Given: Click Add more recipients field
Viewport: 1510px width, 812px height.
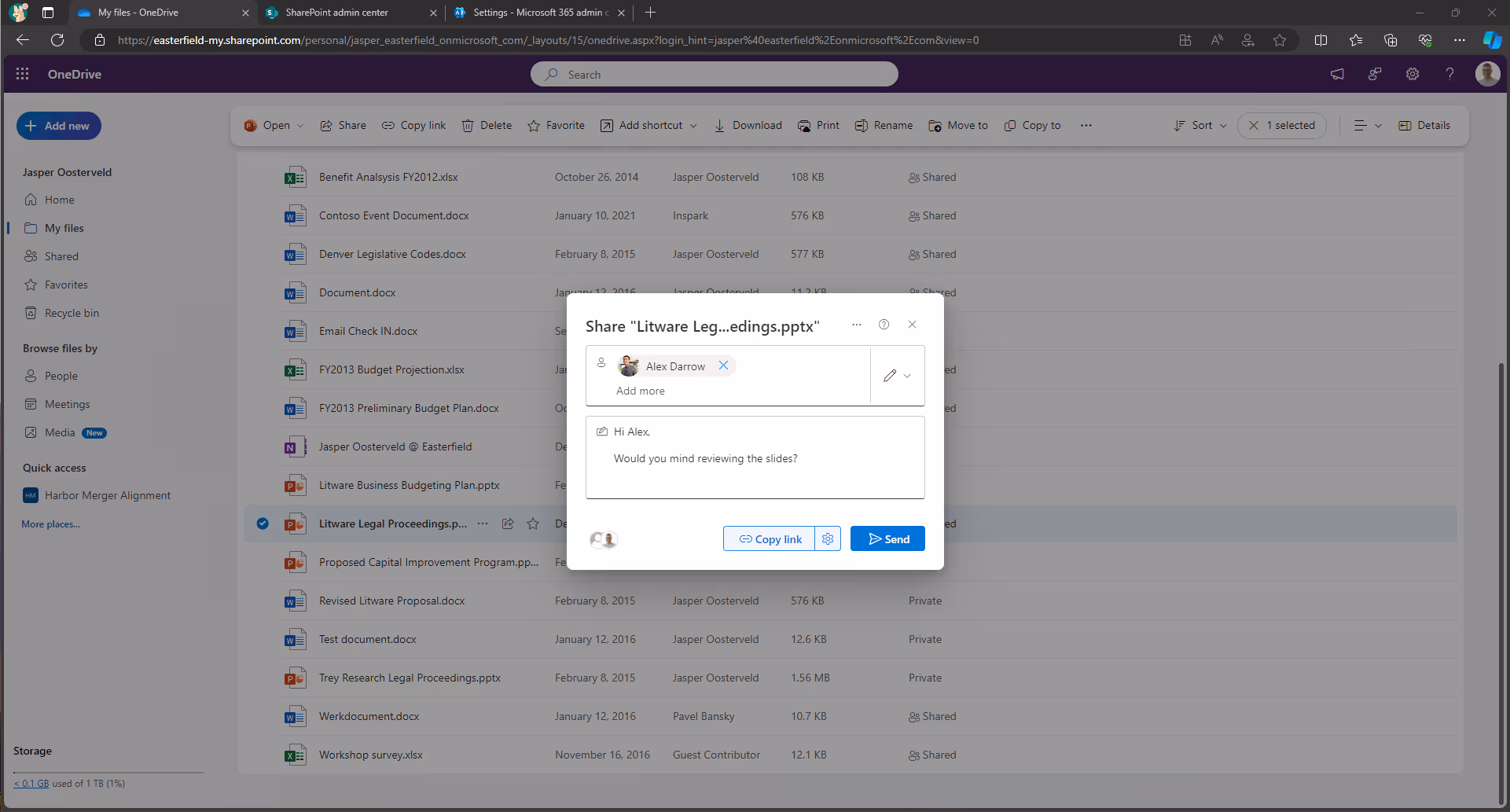Looking at the screenshot, I should 641,391.
